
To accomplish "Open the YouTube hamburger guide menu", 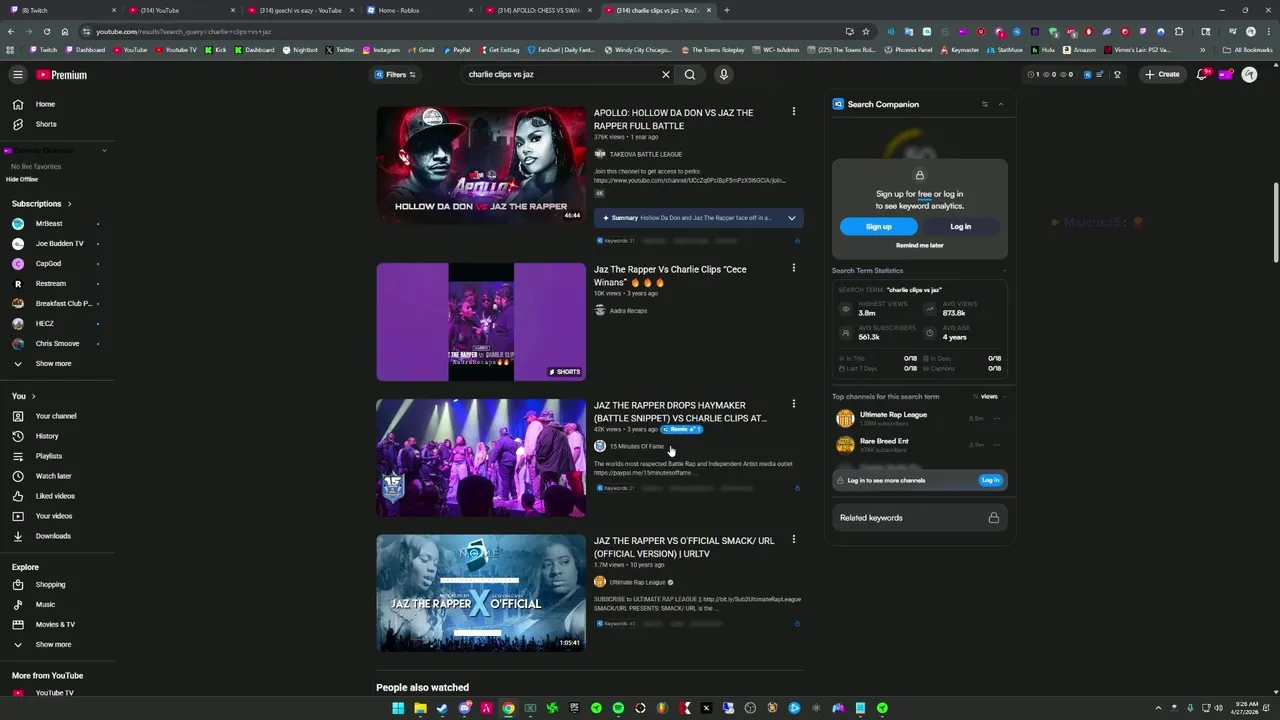I will pos(17,74).
